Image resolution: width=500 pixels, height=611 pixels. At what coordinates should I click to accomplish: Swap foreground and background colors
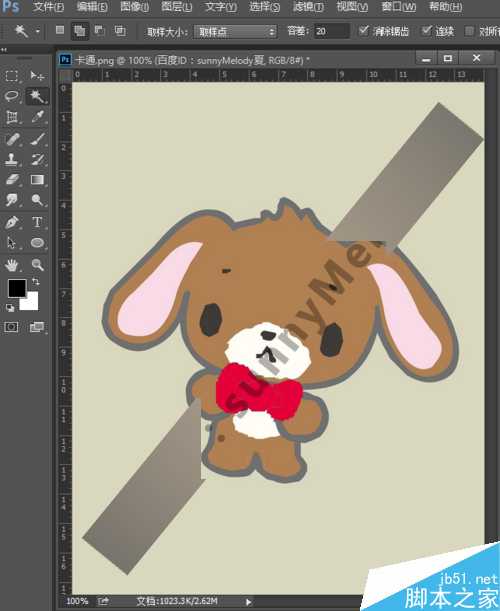coord(35,281)
